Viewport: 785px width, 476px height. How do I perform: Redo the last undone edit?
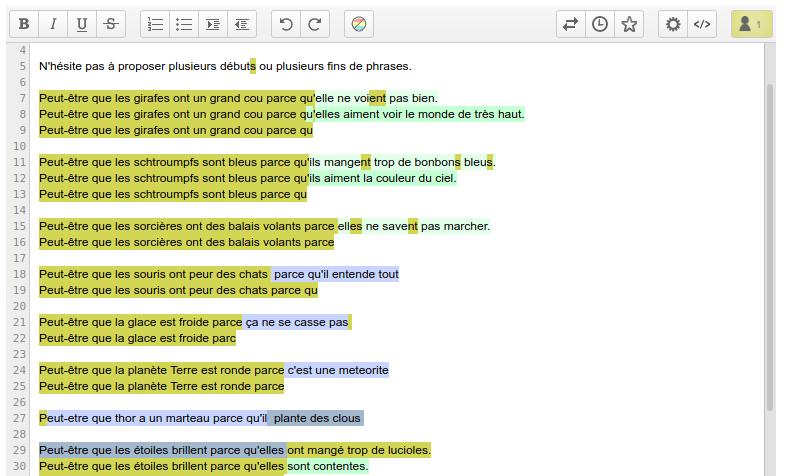[x=315, y=24]
